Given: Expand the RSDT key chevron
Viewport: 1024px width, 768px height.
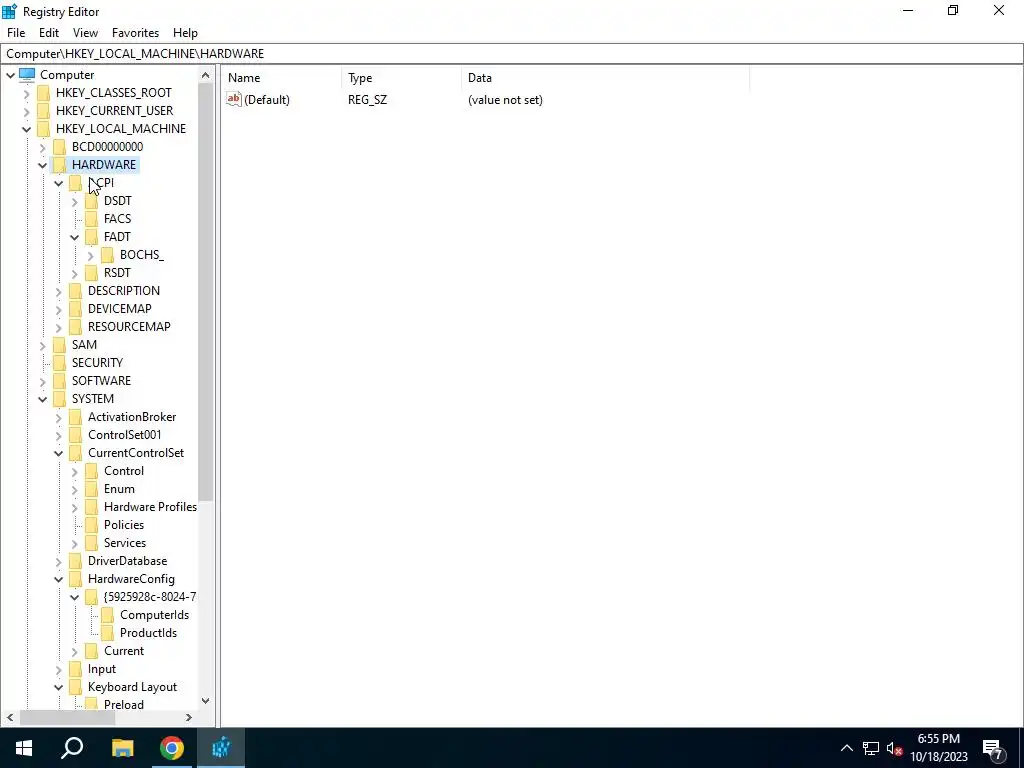Looking at the screenshot, I should (x=74, y=273).
